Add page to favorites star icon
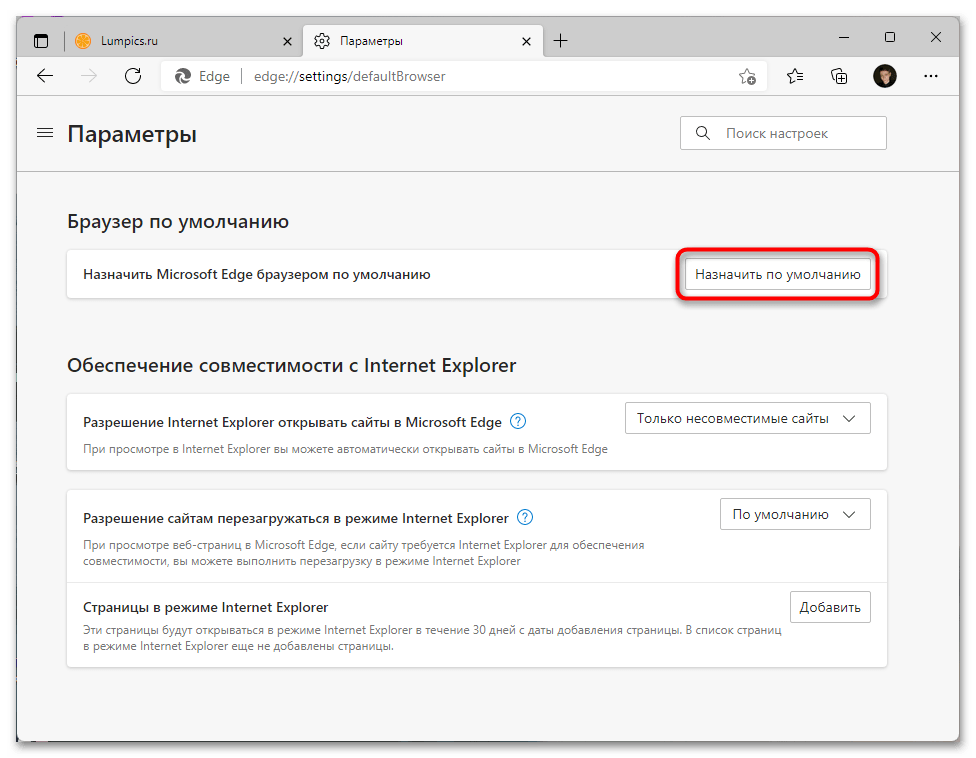This screenshot has height=758, width=976. 747,76
